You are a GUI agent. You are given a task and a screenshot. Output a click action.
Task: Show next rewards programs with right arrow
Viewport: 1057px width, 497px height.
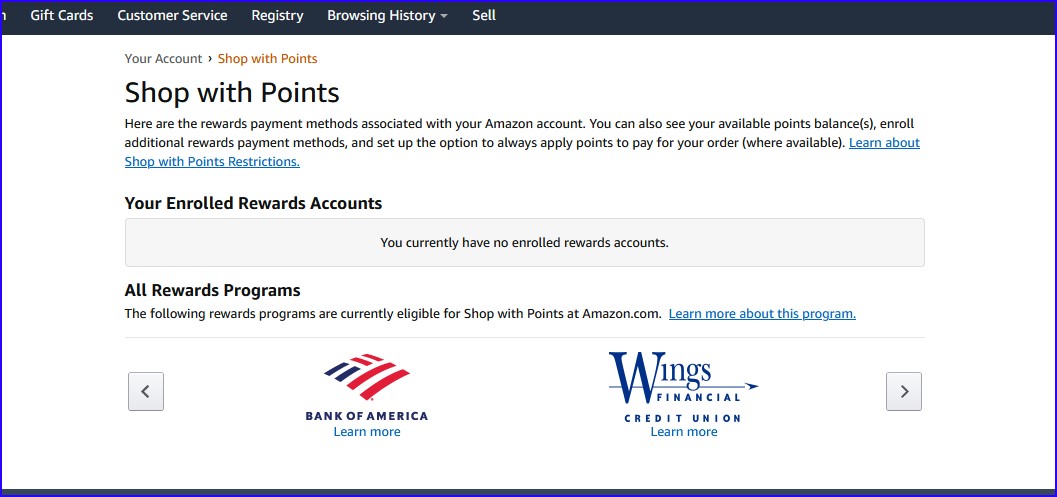904,391
